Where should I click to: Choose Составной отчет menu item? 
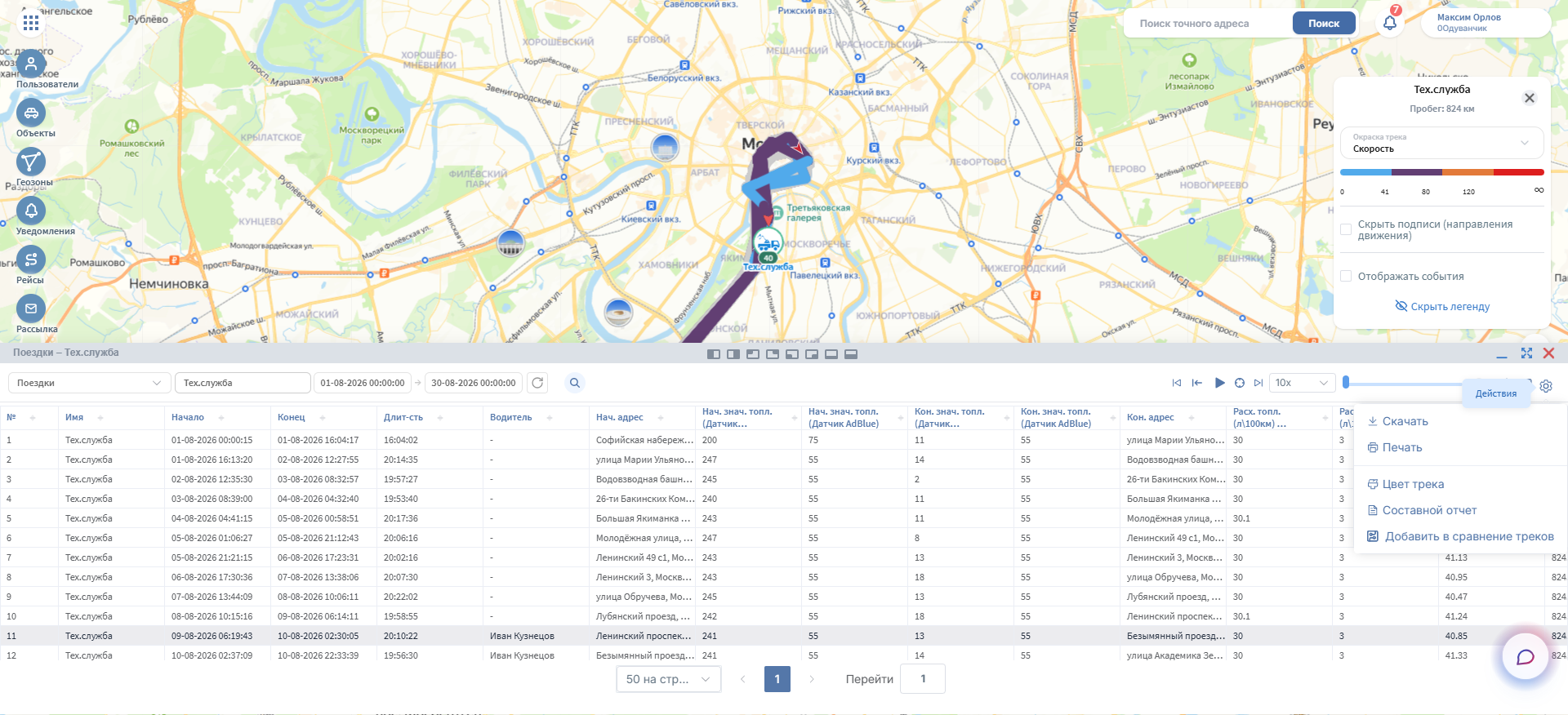[x=1422, y=510]
